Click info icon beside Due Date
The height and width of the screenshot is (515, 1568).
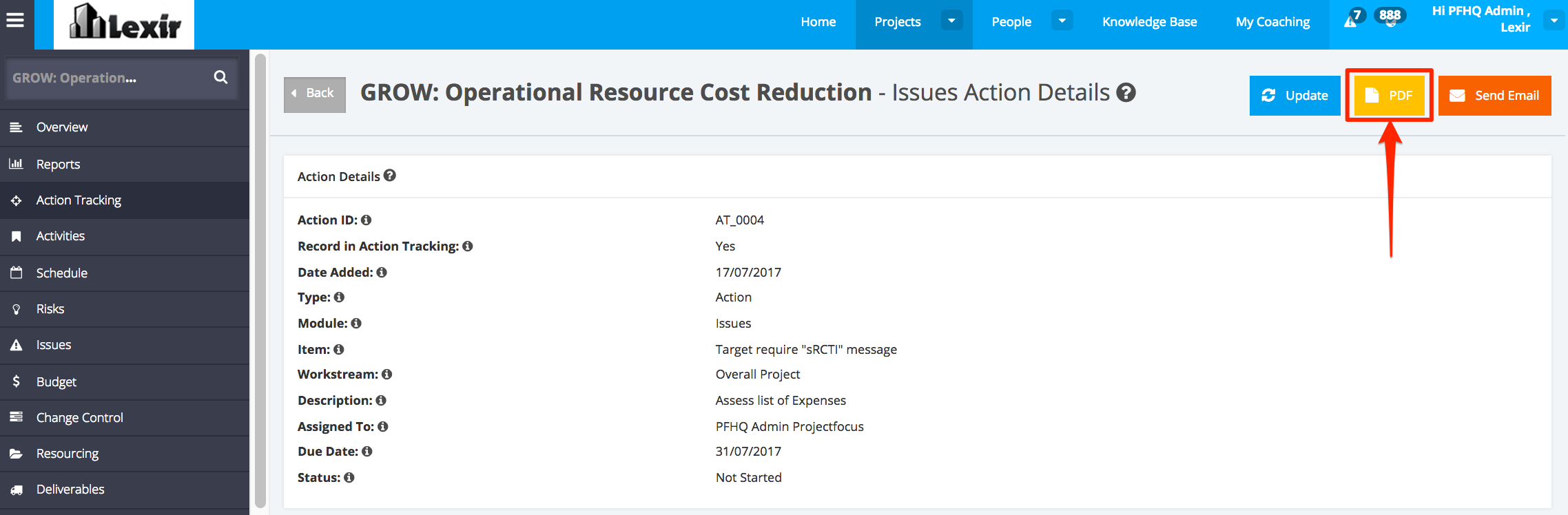tap(367, 452)
